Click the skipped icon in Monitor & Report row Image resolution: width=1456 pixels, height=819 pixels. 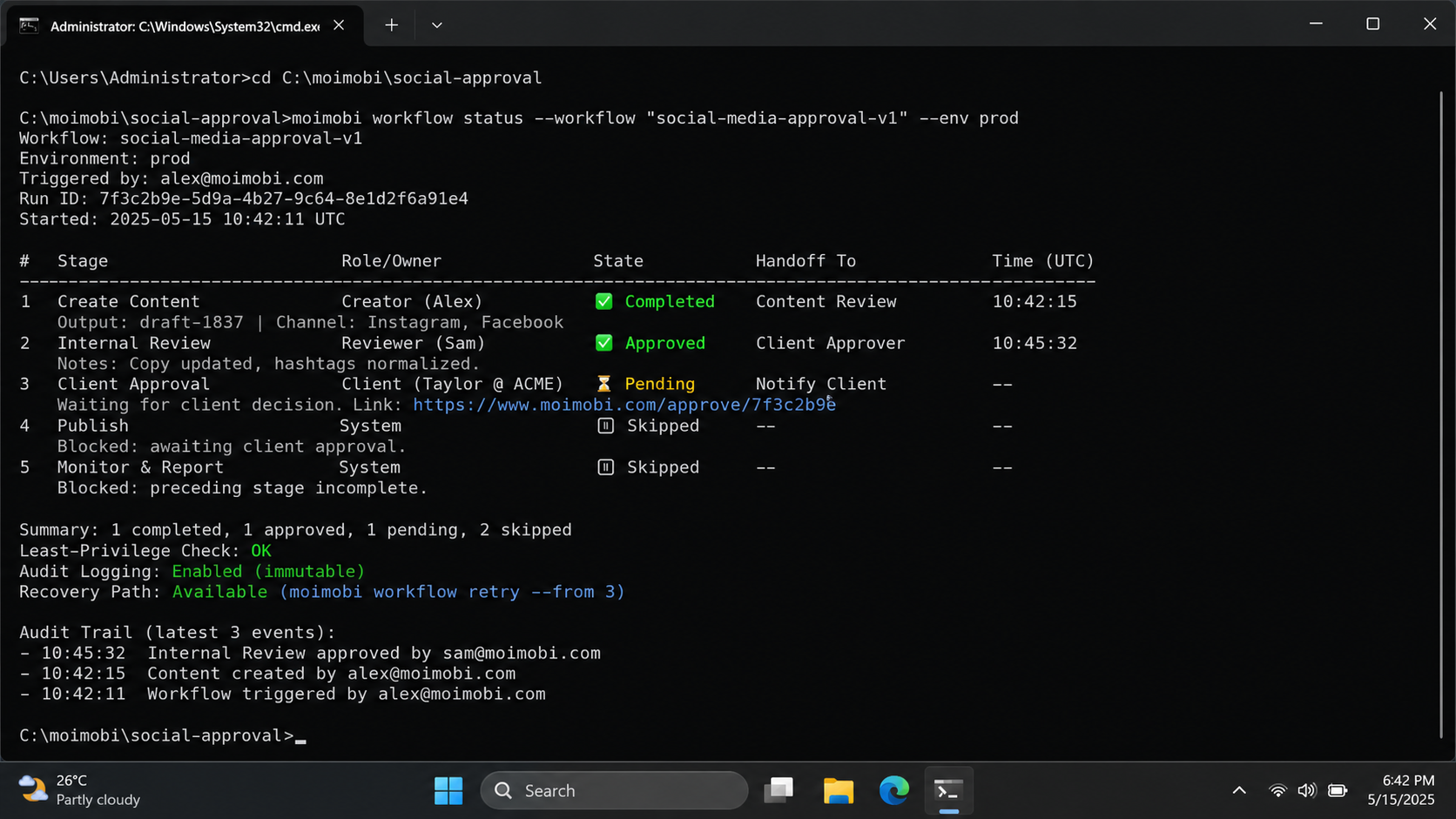point(606,467)
